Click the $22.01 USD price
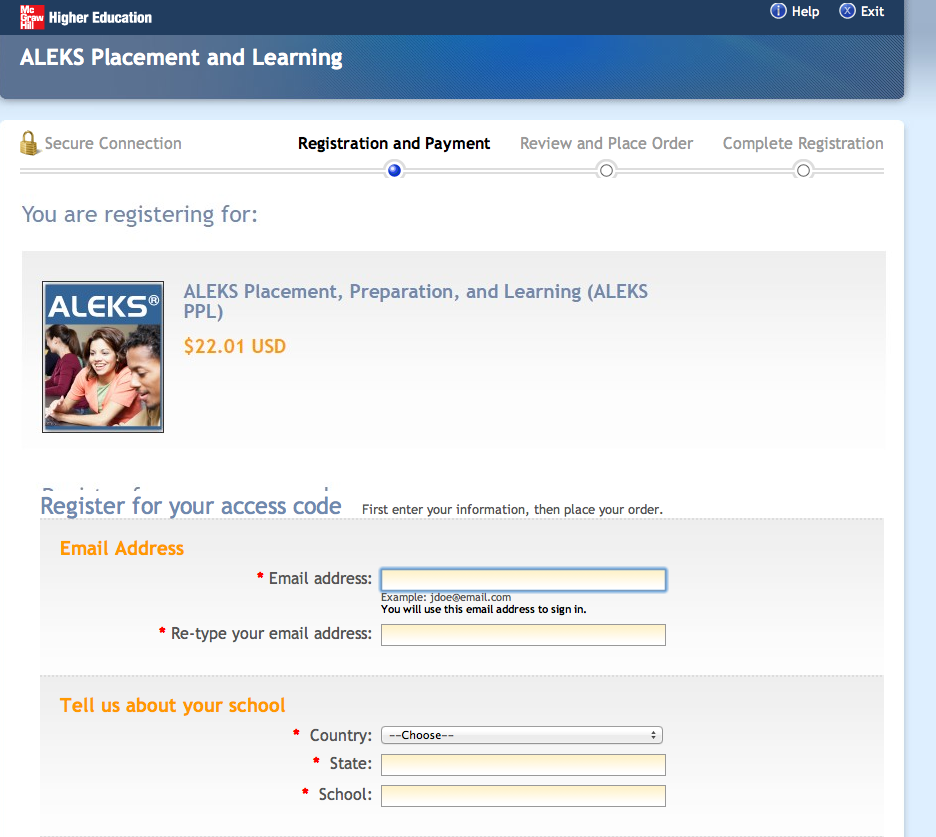Image resolution: width=936 pixels, height=837 pixels. [x=235, y=346]
